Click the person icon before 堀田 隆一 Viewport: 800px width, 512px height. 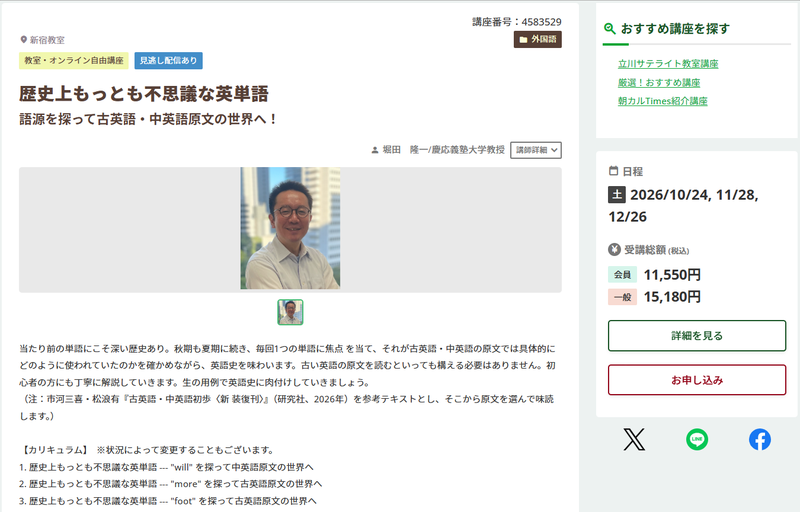374,150
